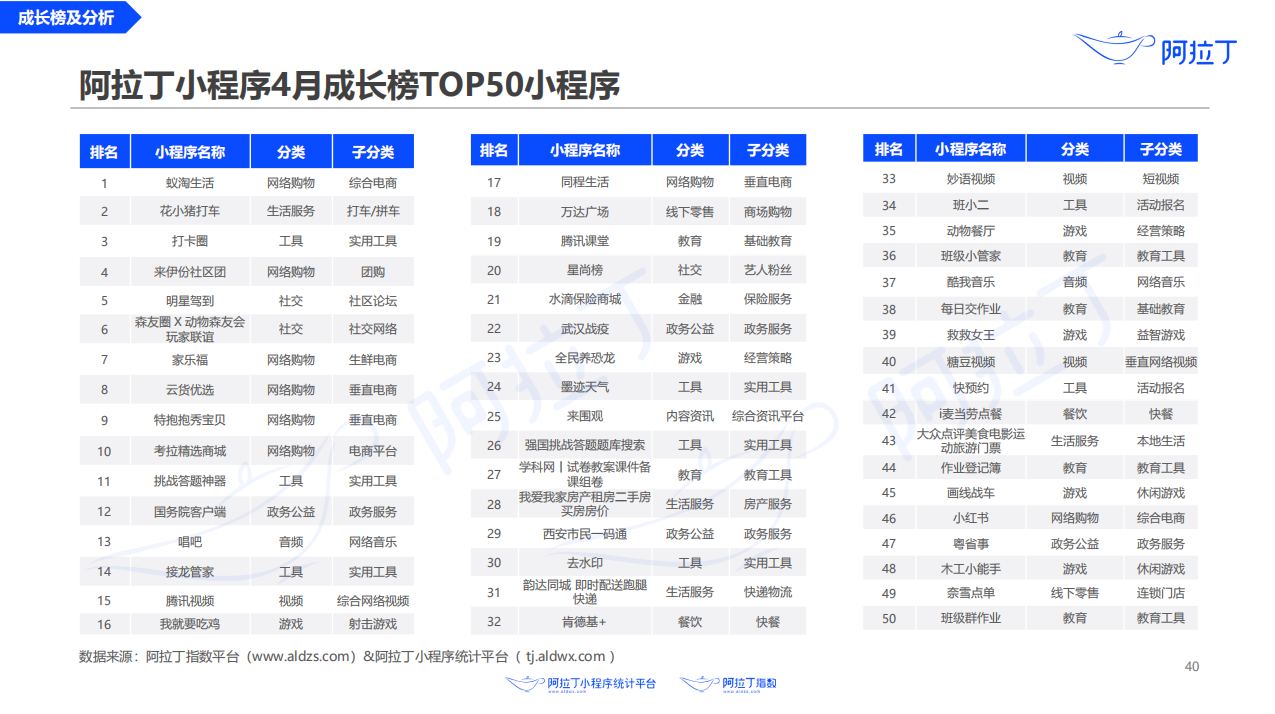Screen dimensions: 1275x714
Task: Click the 肯德基+ name
Action: pos(585,622)
